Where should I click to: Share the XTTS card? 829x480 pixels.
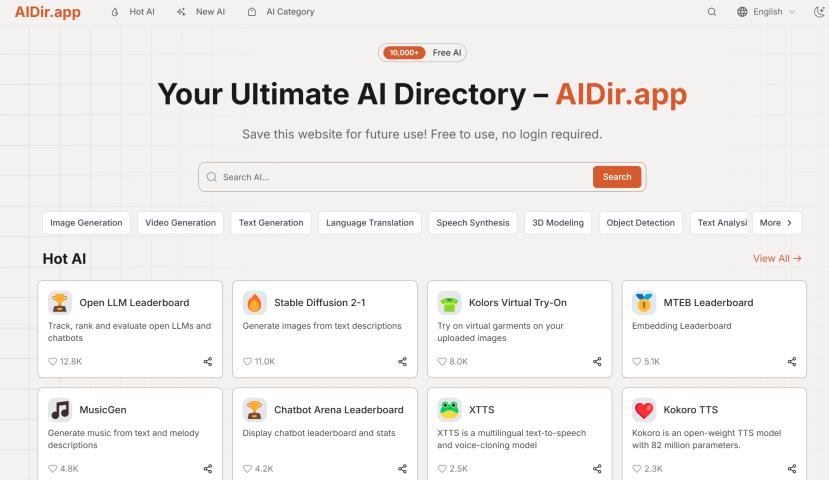597,468
